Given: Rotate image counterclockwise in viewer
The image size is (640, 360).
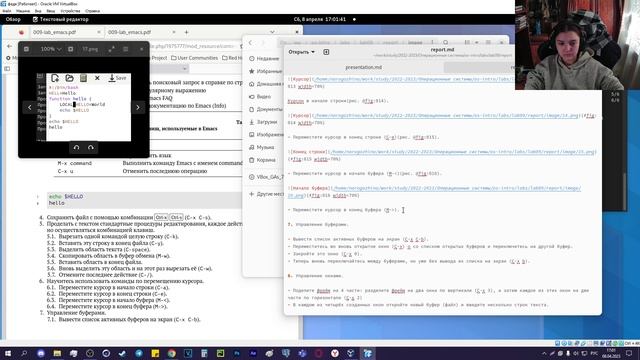Looking at the screenshot, I should (x=76, y=147).
